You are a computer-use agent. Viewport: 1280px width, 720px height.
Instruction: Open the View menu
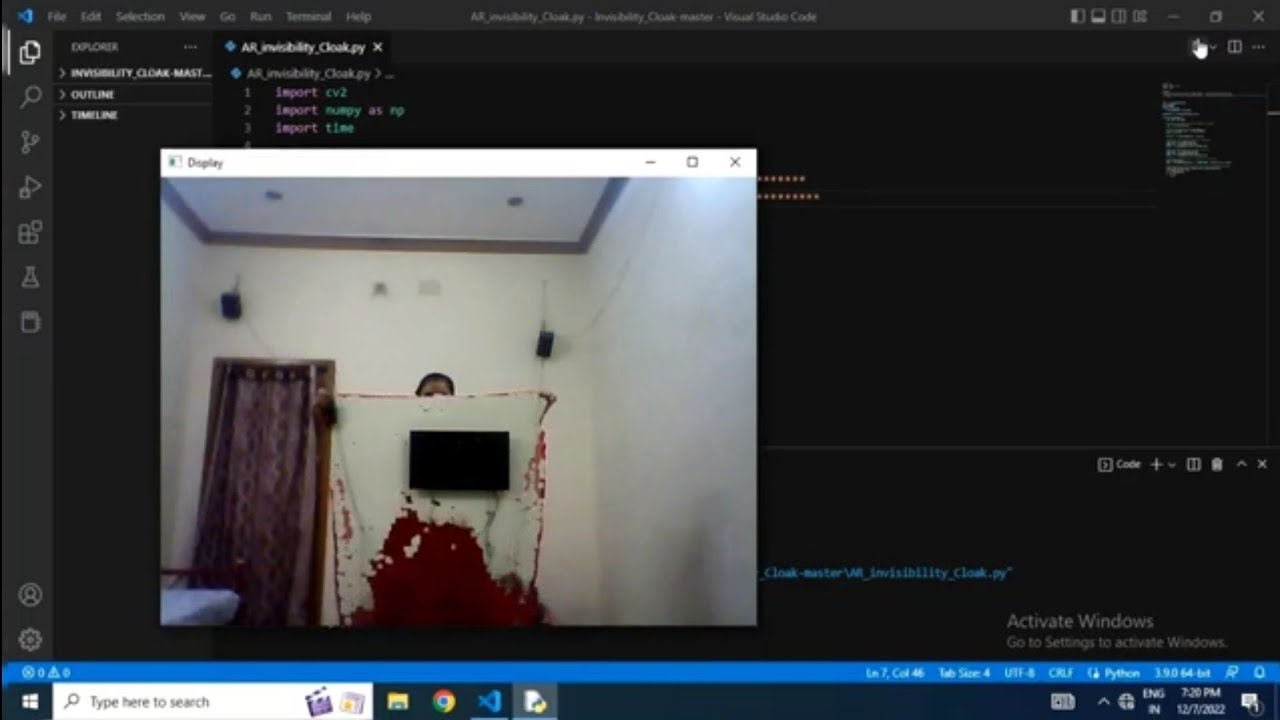point(192,17)
